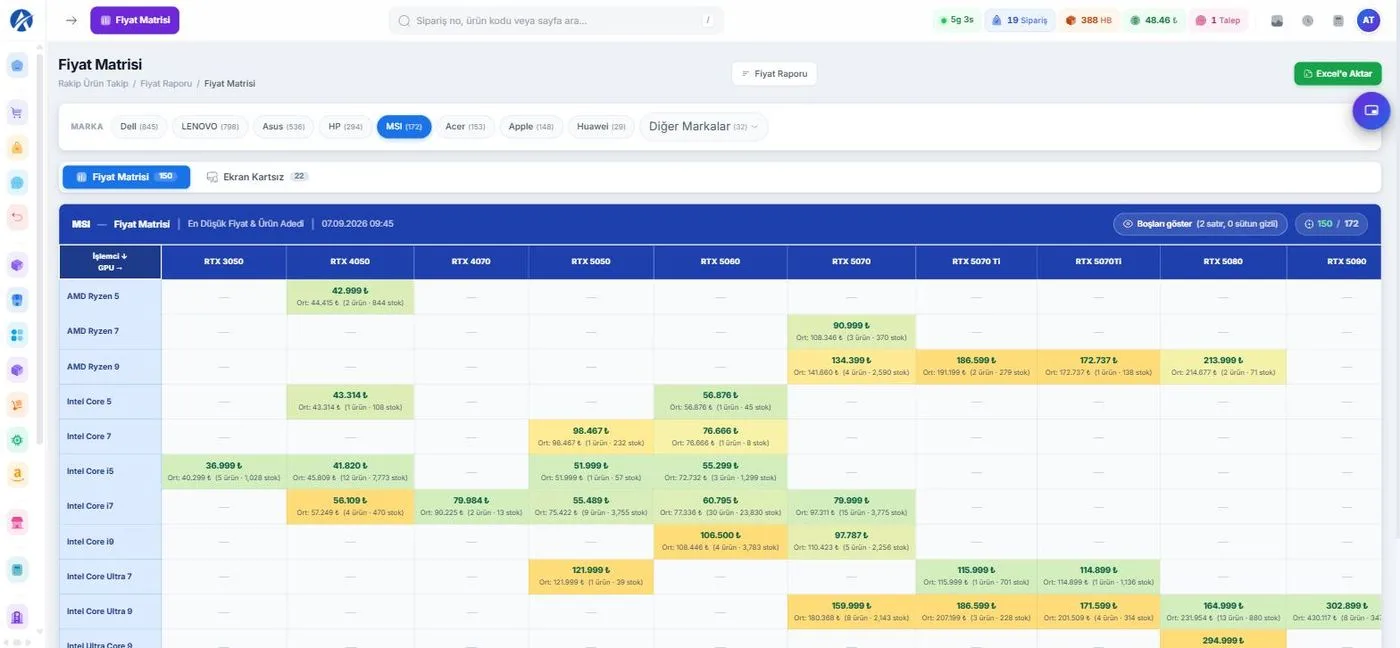Screen dimensions: 1400x648
Task: Select the LENOVO brand filter
Action: click(x=210, y=127)
